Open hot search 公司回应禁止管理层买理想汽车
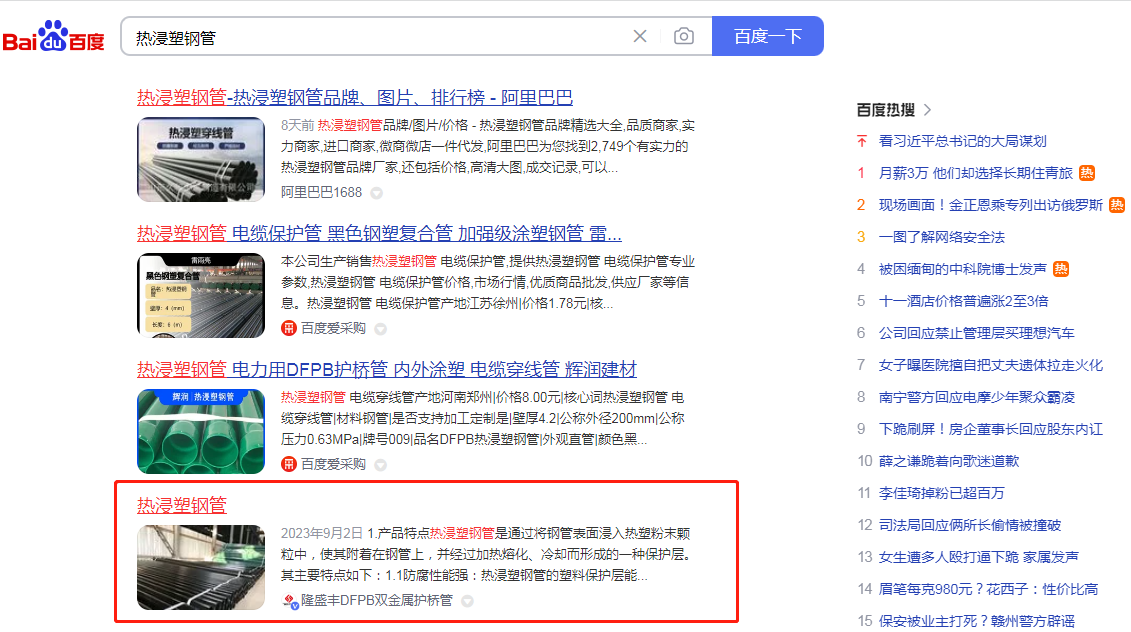The image size is (1131, 632). click(977, 333)
